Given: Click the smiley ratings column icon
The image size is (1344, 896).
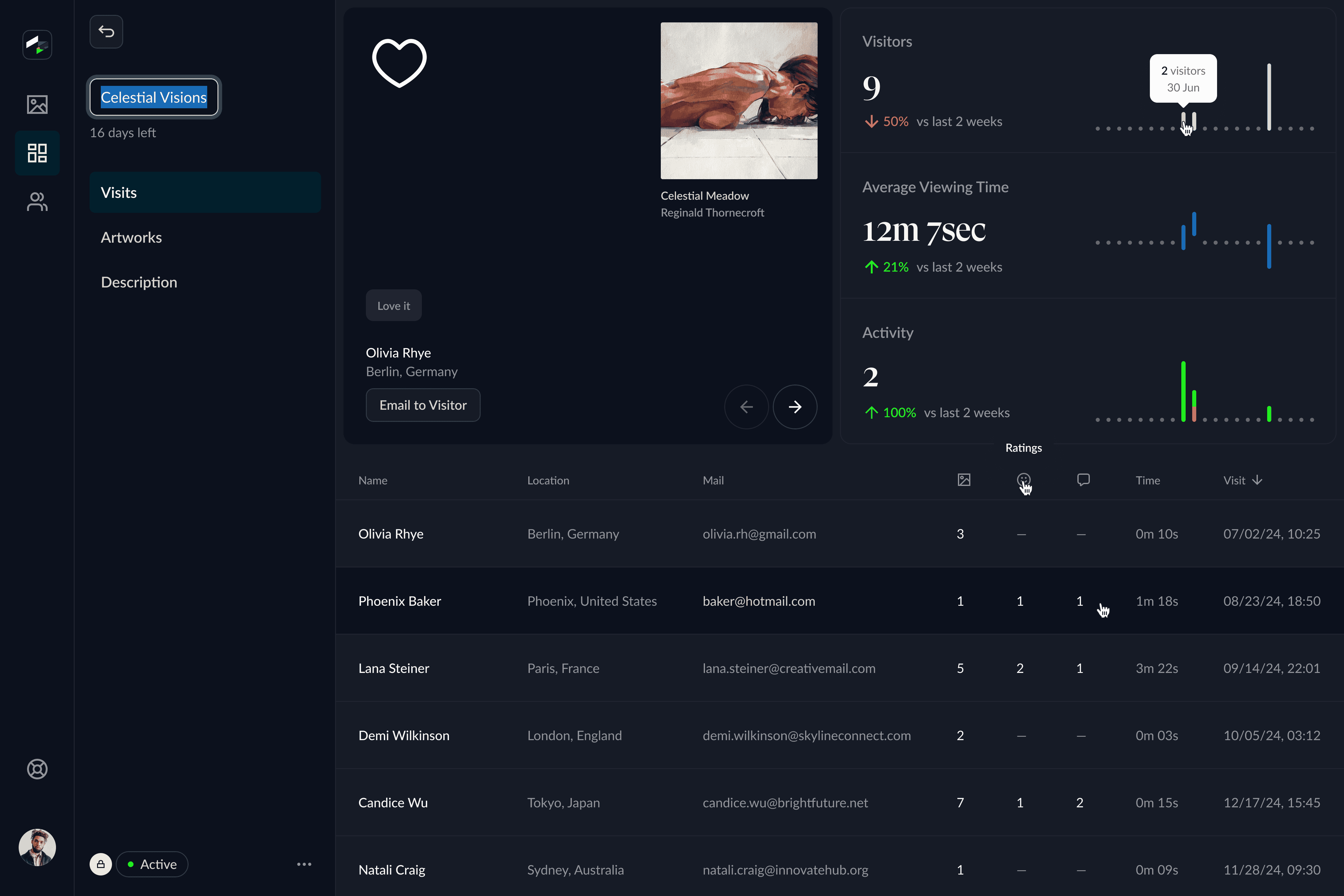Looking at the screenshot, I should click(x=1023, y=480).
